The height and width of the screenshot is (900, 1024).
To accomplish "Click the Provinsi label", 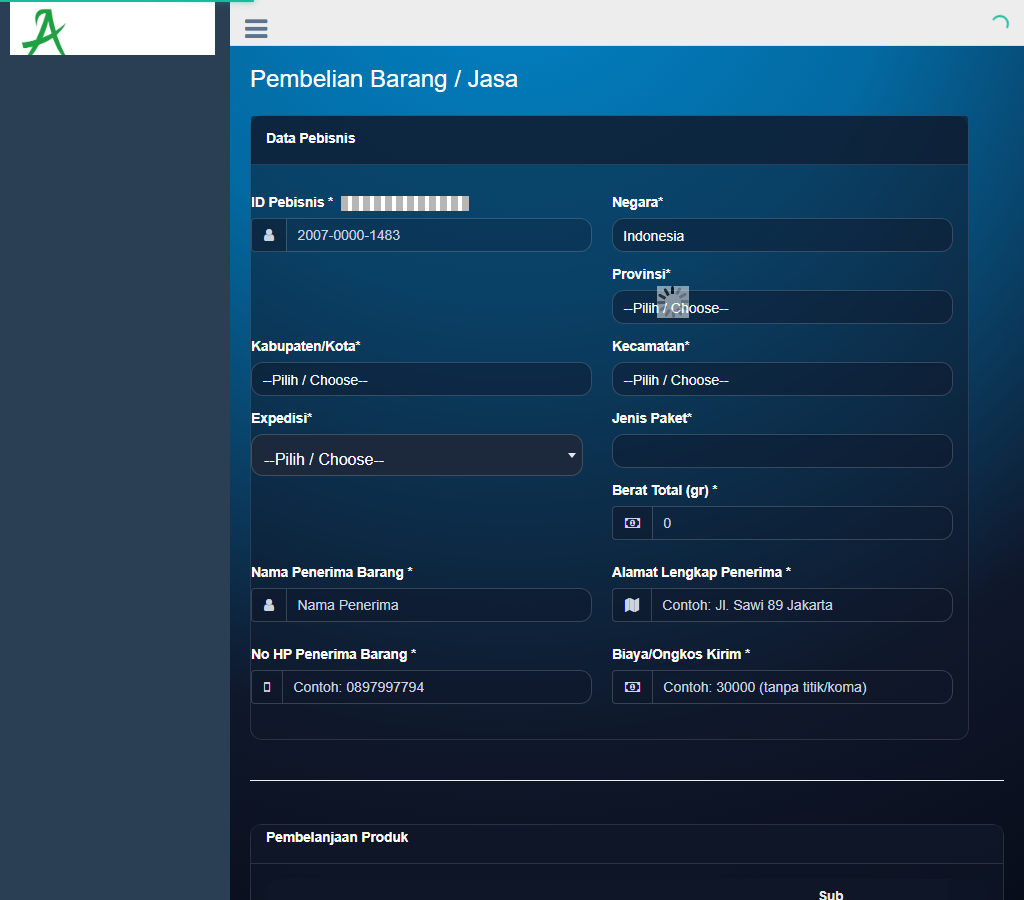I will [641, 274].
